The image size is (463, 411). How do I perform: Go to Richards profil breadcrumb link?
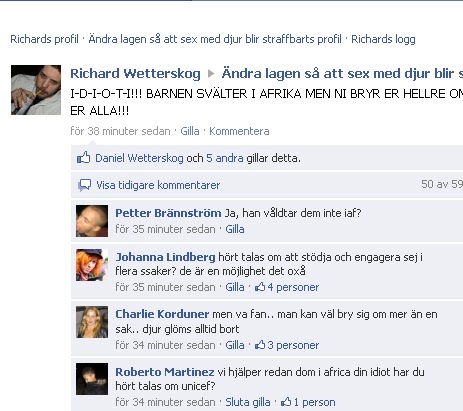click(44, 39)
